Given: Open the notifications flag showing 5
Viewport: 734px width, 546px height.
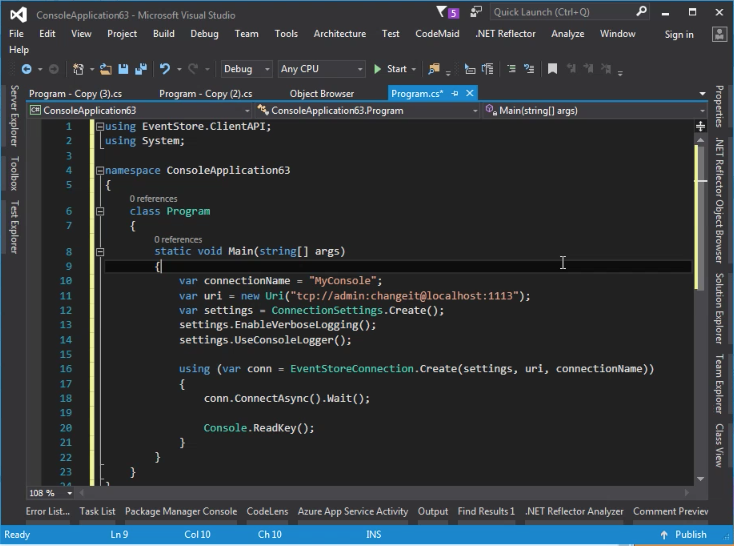Looking at the screenshot, I should (x=448, y=12).
